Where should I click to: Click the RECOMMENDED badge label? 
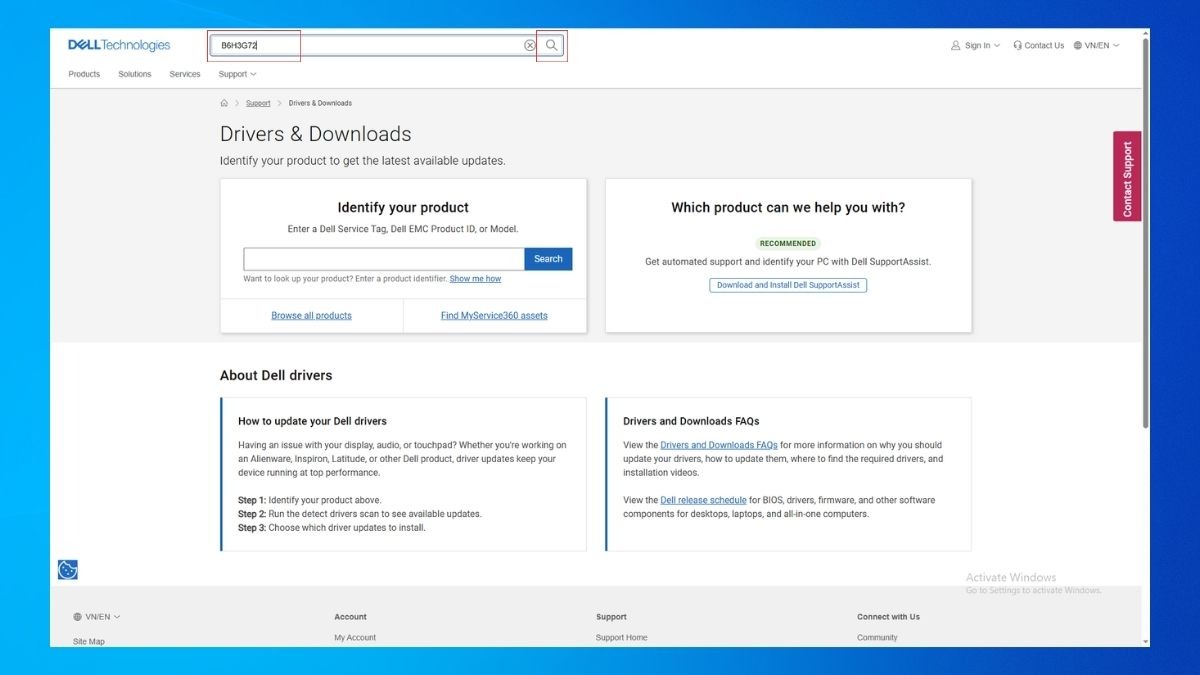[788, 243]
